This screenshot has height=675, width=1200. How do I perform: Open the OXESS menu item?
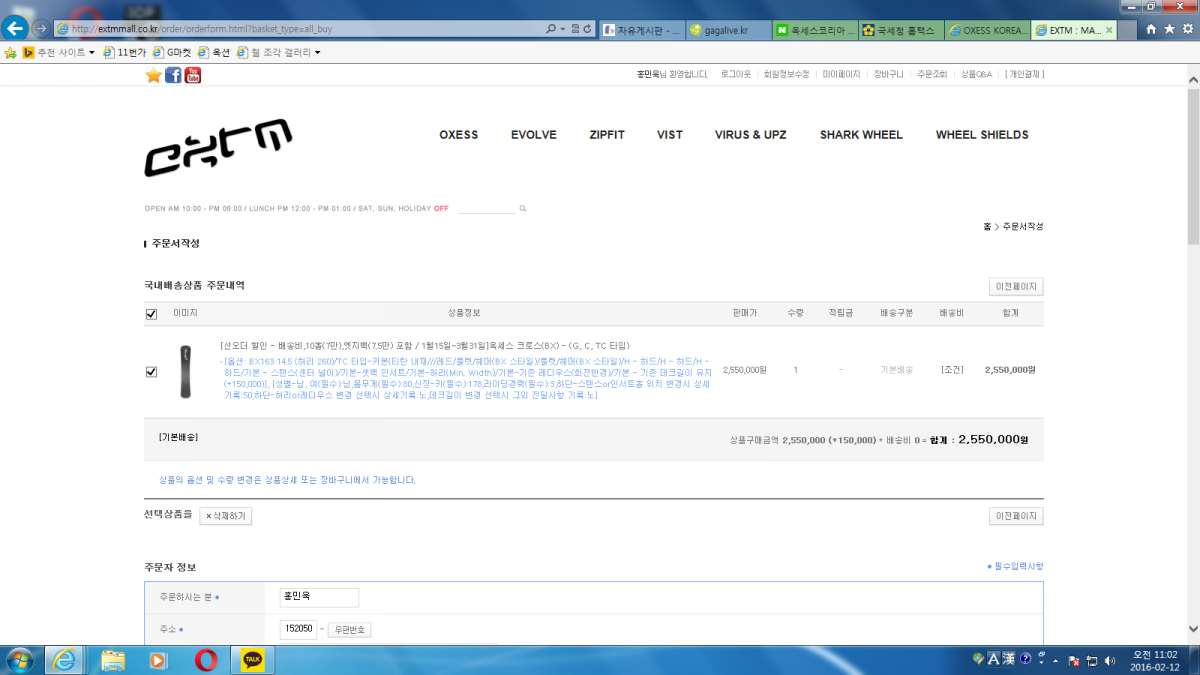[459, 135]
